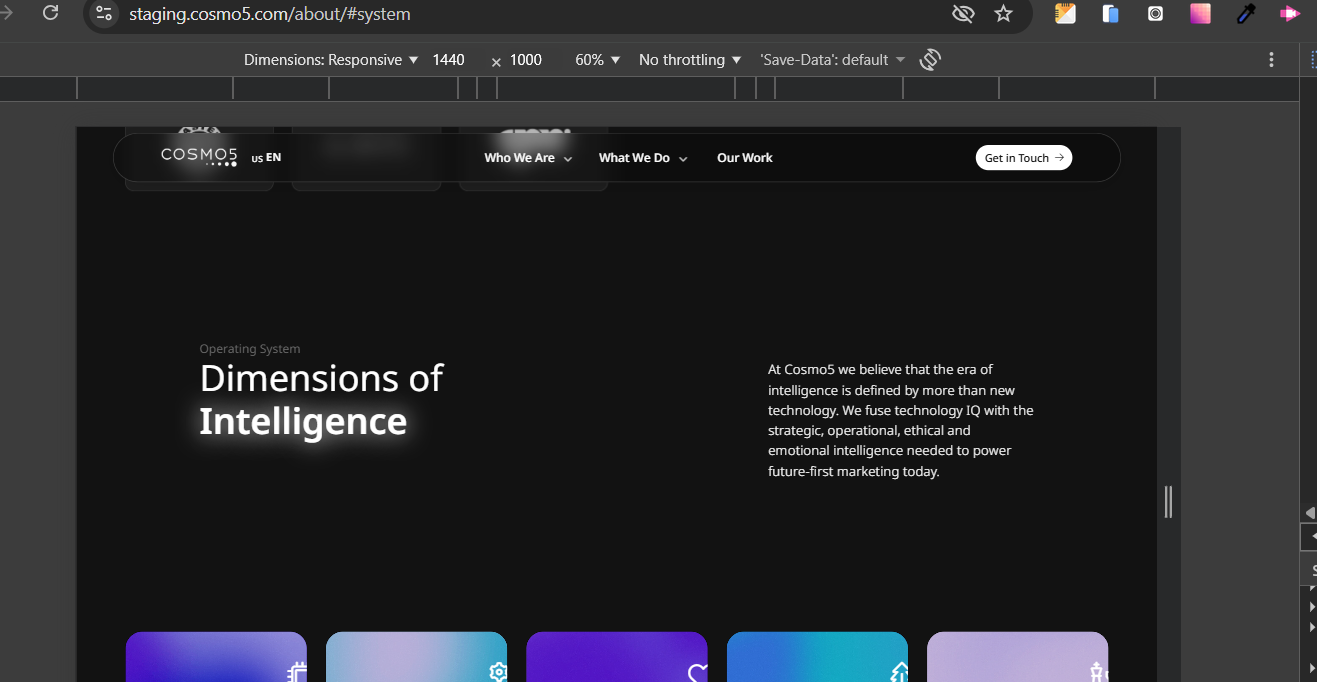Open the white circular-target extension icon
This screenshot has width=1317, height=682.
coord(1155,14)
